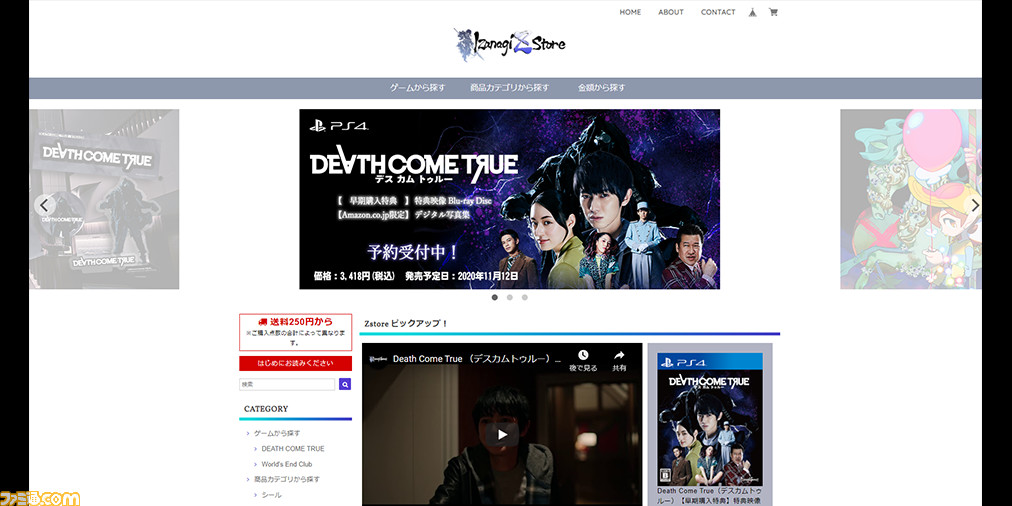Click the 送料250円から shipping notice banner
Image resolution: width=1012 pixels, height=506 pixels.
(296, 332)
